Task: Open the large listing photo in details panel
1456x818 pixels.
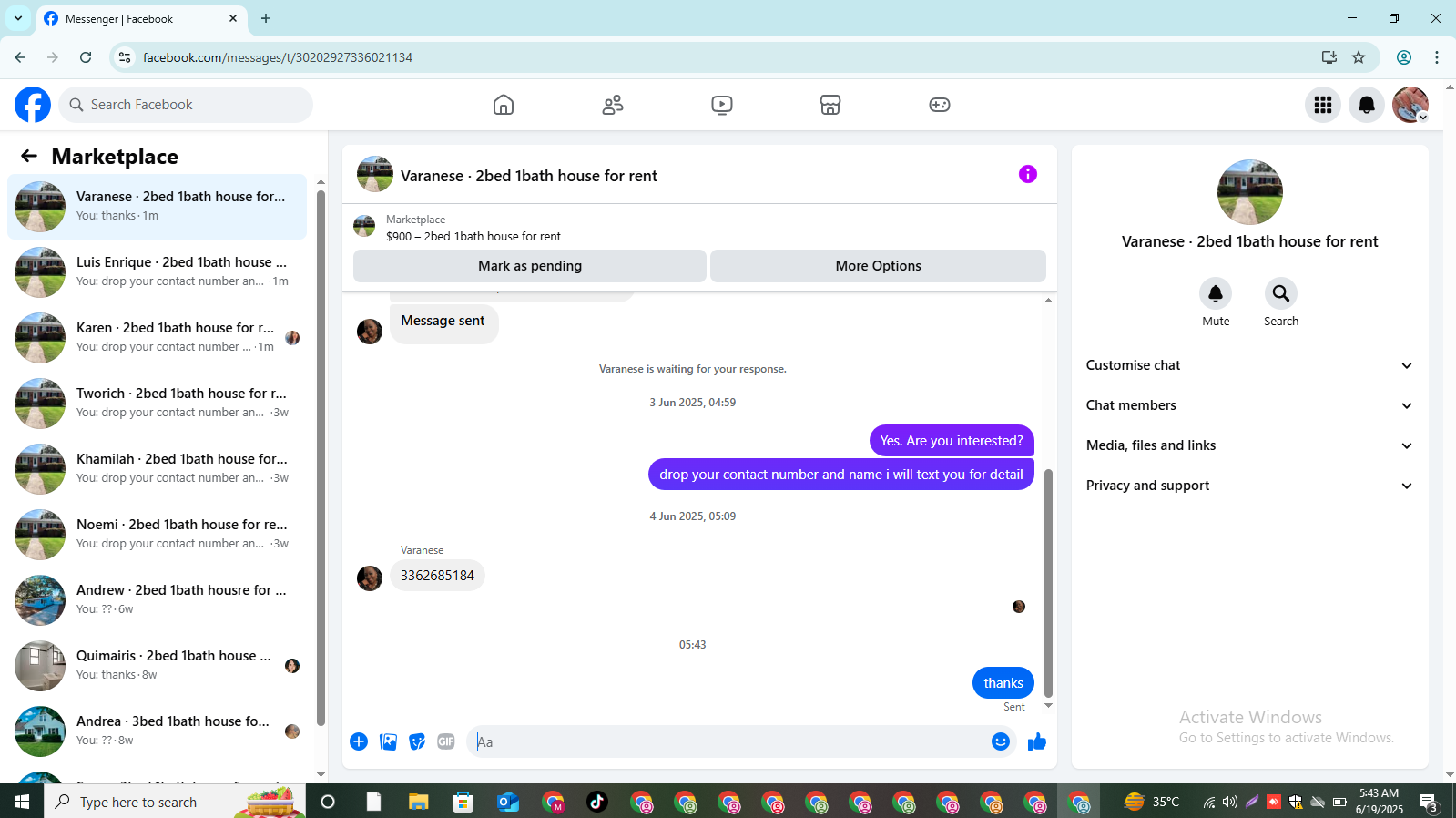Action: (1250, 192)
